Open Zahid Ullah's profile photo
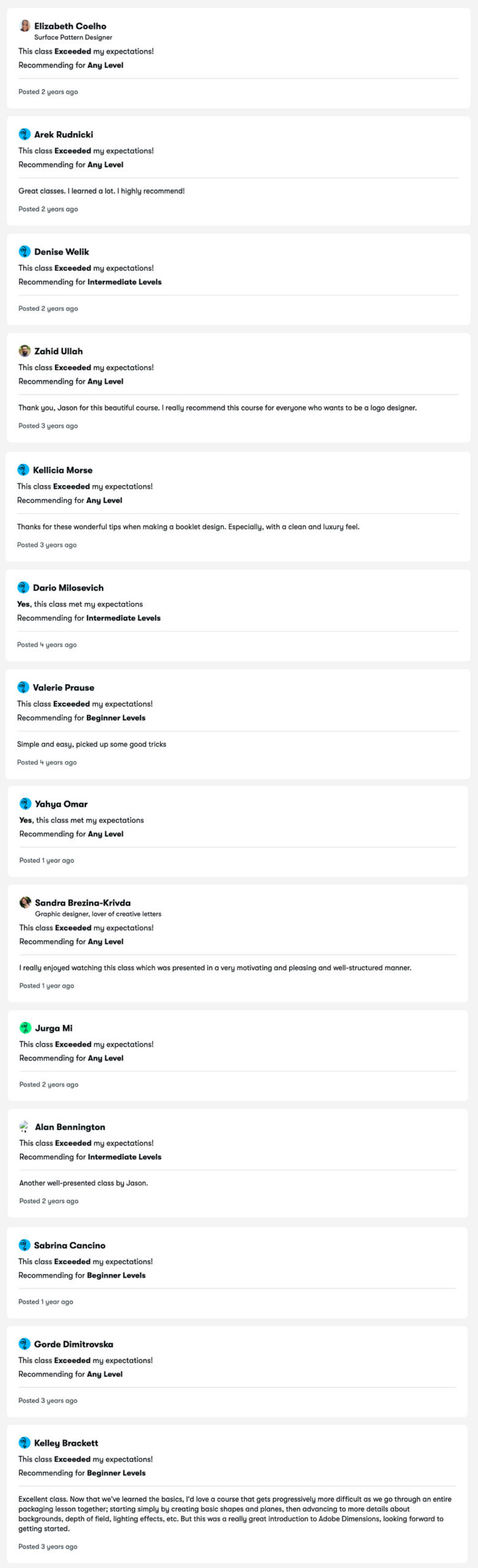 tap(25, 351)
